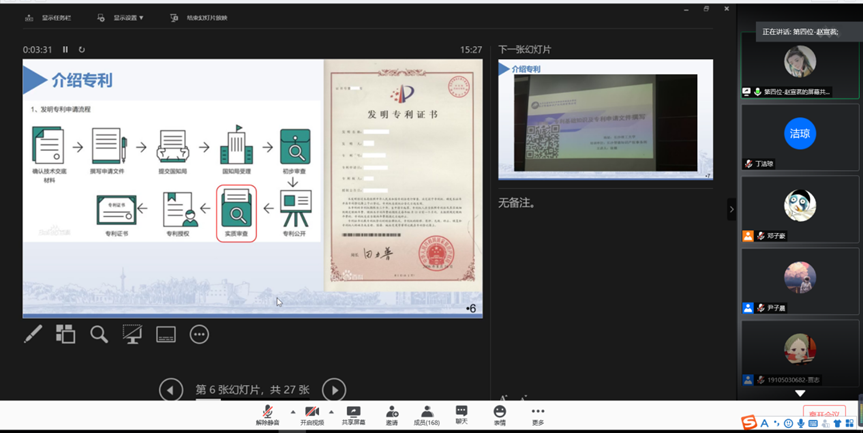Expand audio options arrow beside 解除静音
The image size is (863, 433).
292,412
